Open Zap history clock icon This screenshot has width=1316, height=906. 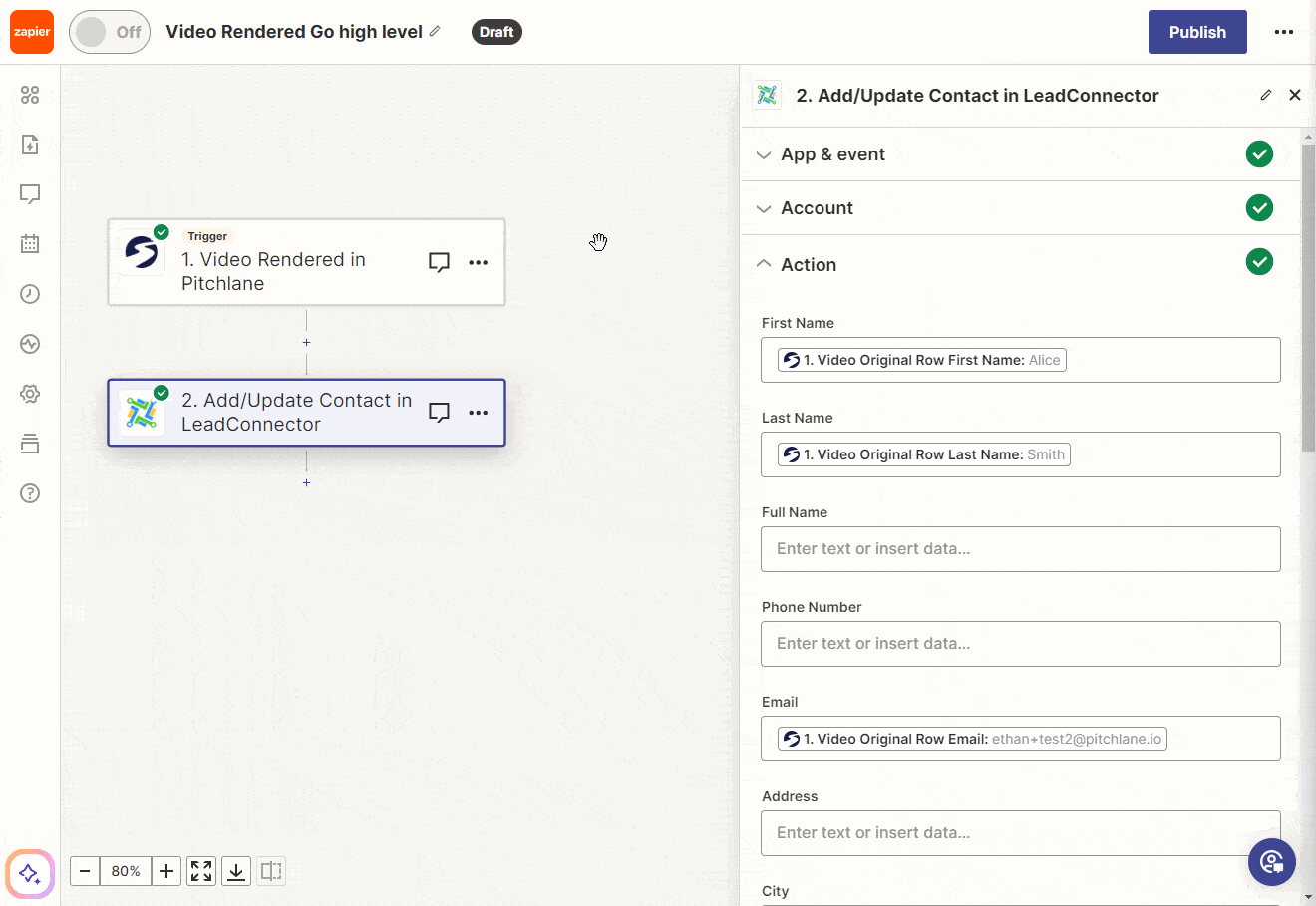30,294
